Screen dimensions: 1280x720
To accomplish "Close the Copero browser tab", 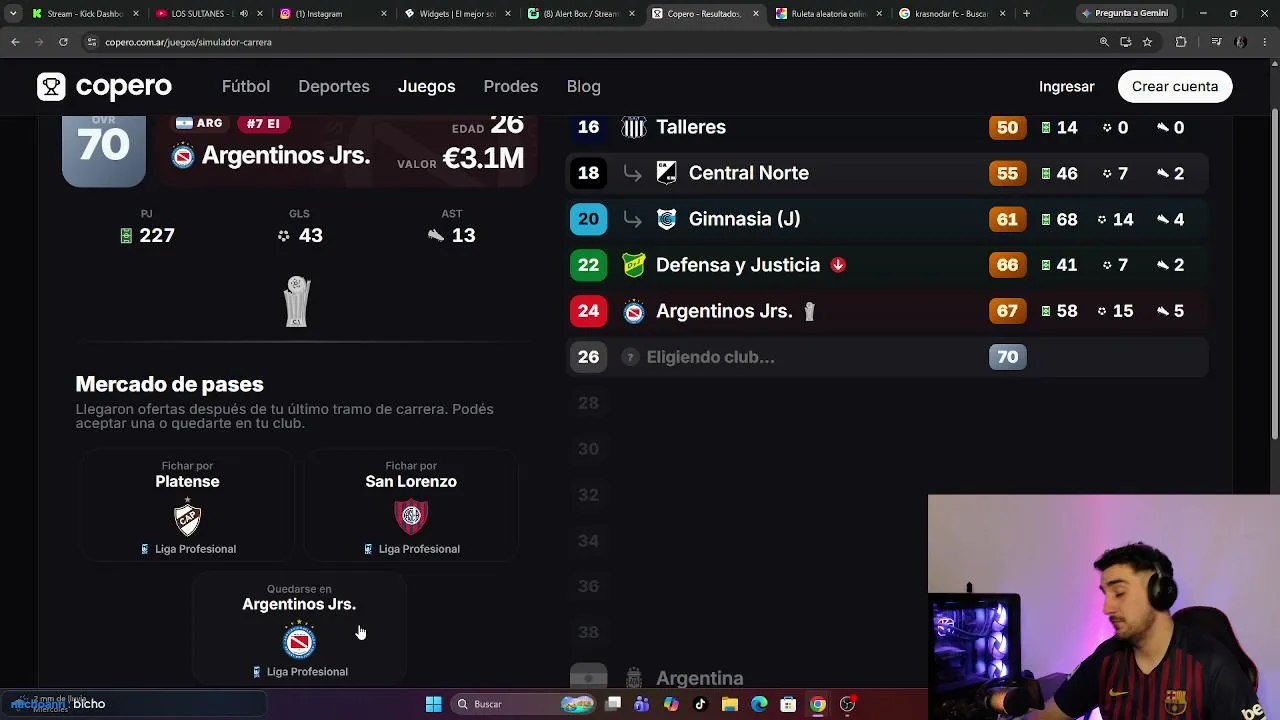I will tap(755, 14).
